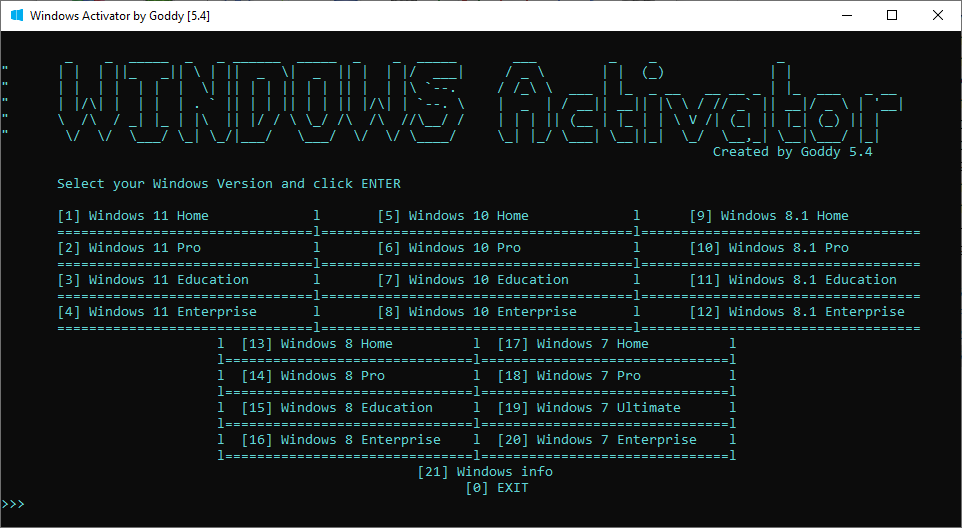Select '[13] Windows 8 Home' entry
The width and height of the screenshot is (962, 528).
click(x=317, y=343)
